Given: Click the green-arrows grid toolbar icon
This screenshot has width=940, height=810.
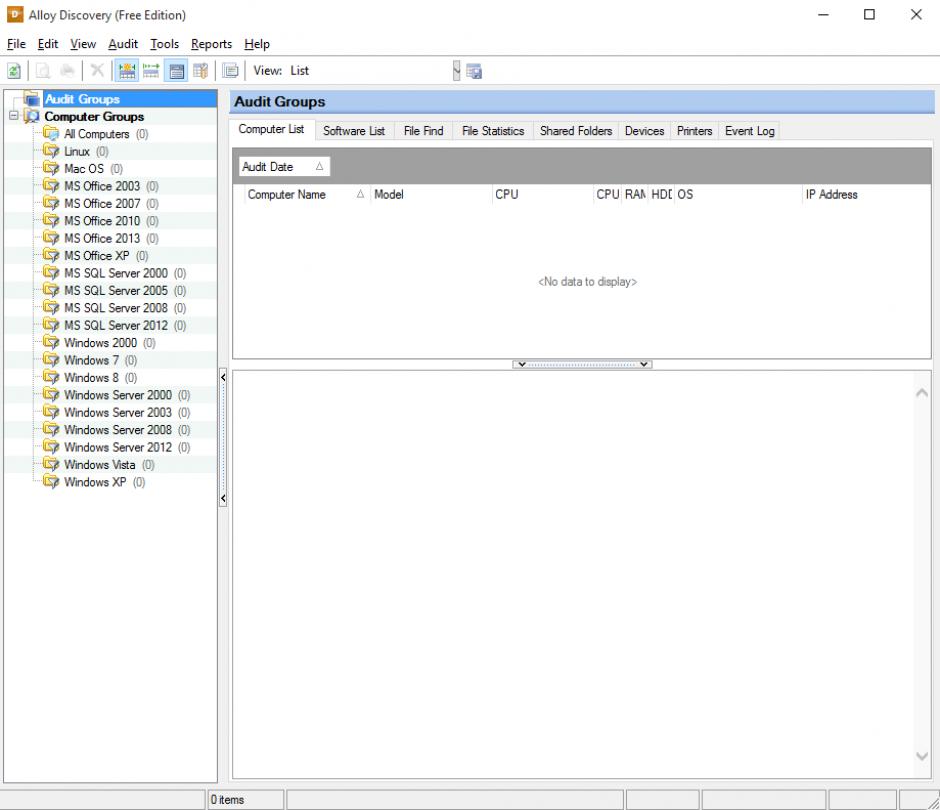Looking at the screenshot, I should [151, 71].
